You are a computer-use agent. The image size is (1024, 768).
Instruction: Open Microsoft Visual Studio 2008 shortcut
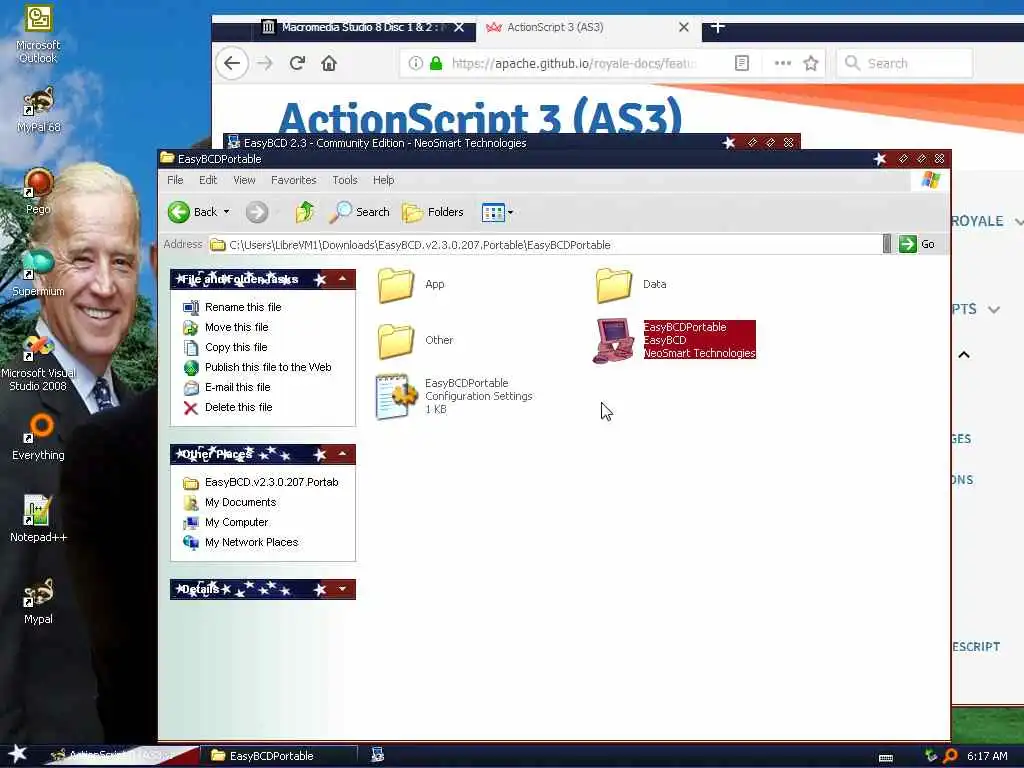pyautogui.click(x=38, y=362)
